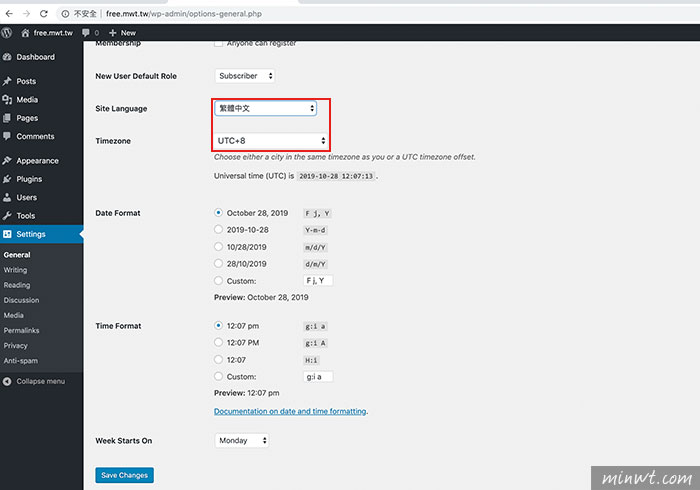Click the Tools wrench icon

click(7, 216)
